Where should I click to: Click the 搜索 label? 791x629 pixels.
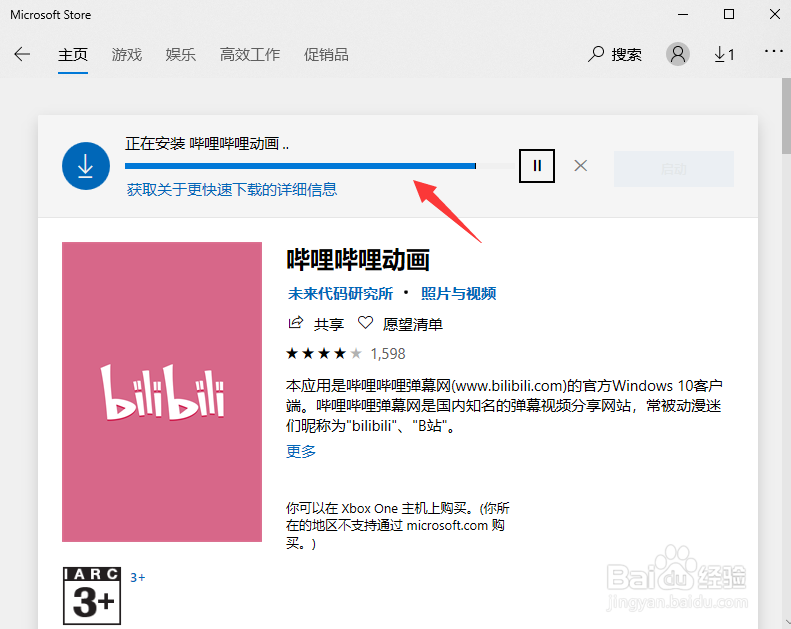tap(627, 54)
